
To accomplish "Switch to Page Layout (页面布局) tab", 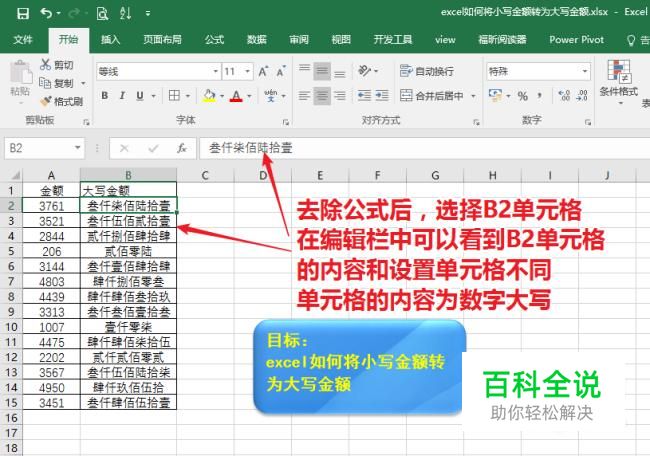I will (162, 40).
